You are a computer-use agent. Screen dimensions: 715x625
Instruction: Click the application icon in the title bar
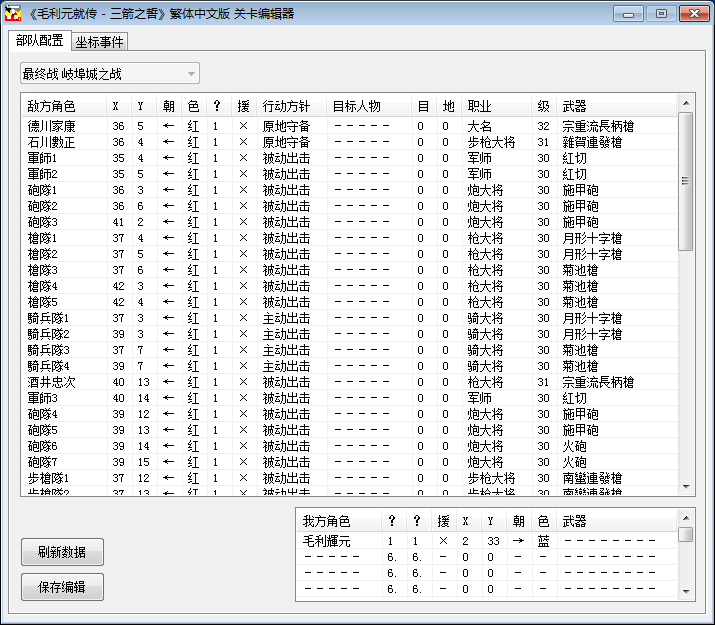click(x=13, y=14)
